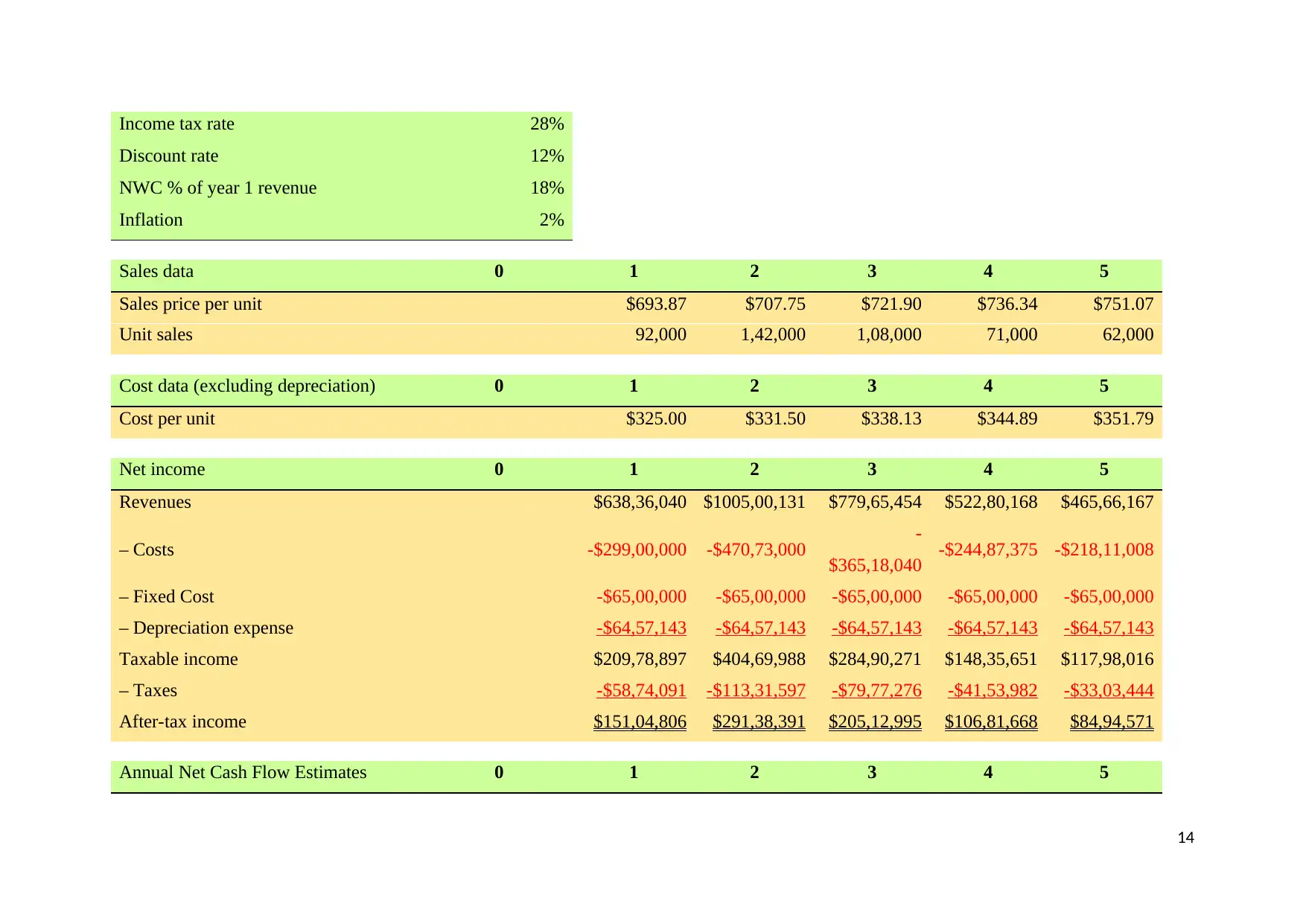Select sales price $721.90
This screenshot has height=924, width=1306.
[x=891, y=304]
